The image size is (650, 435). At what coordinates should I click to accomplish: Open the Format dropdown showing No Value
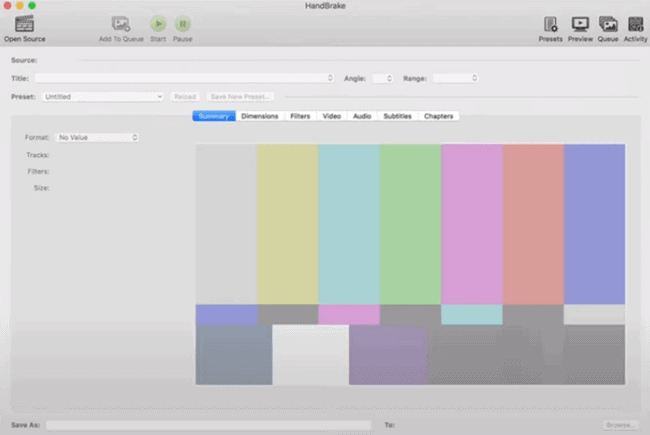click(x=97, y=137)
